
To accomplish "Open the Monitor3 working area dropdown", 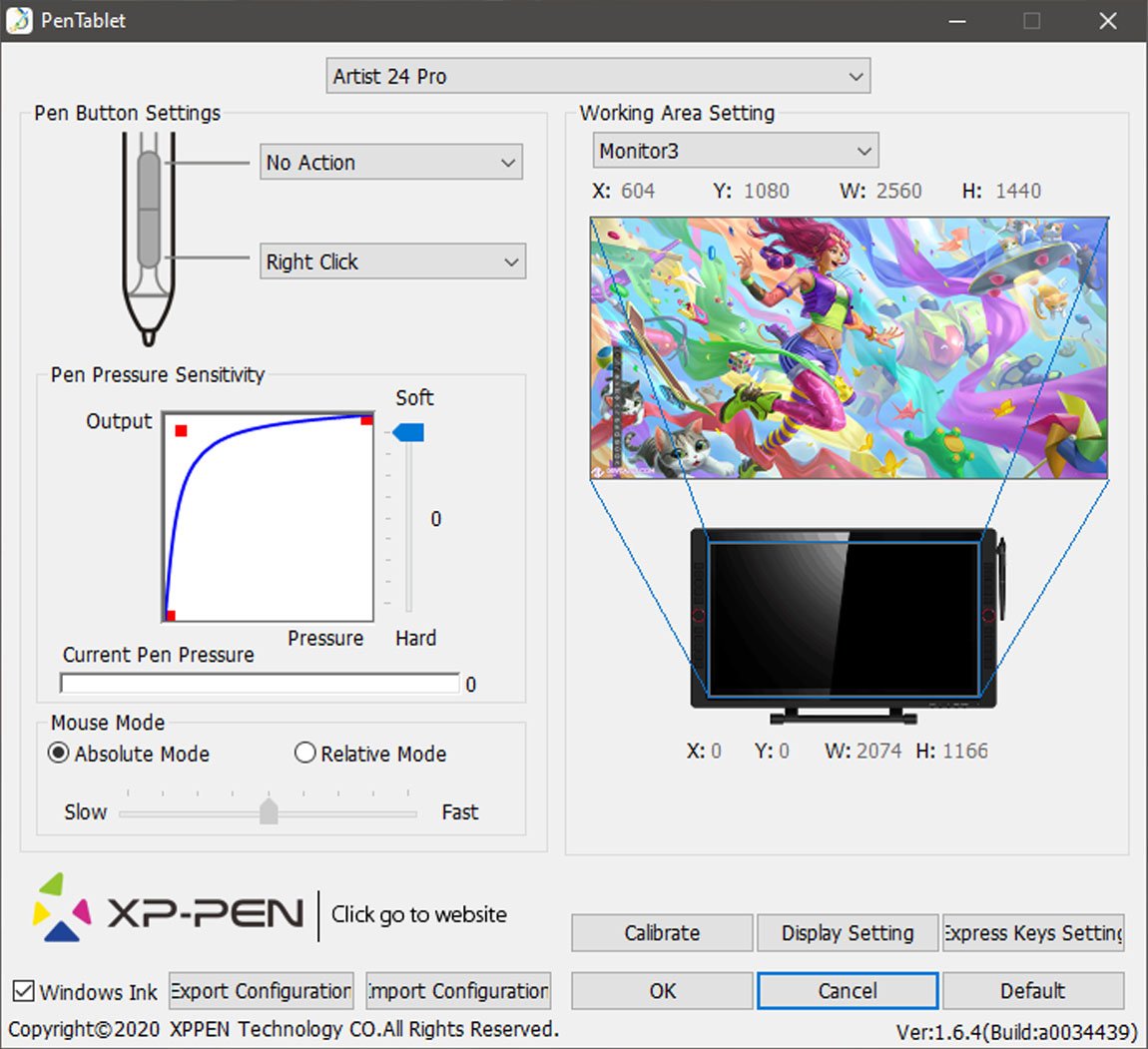I will [x=735, y=150].
